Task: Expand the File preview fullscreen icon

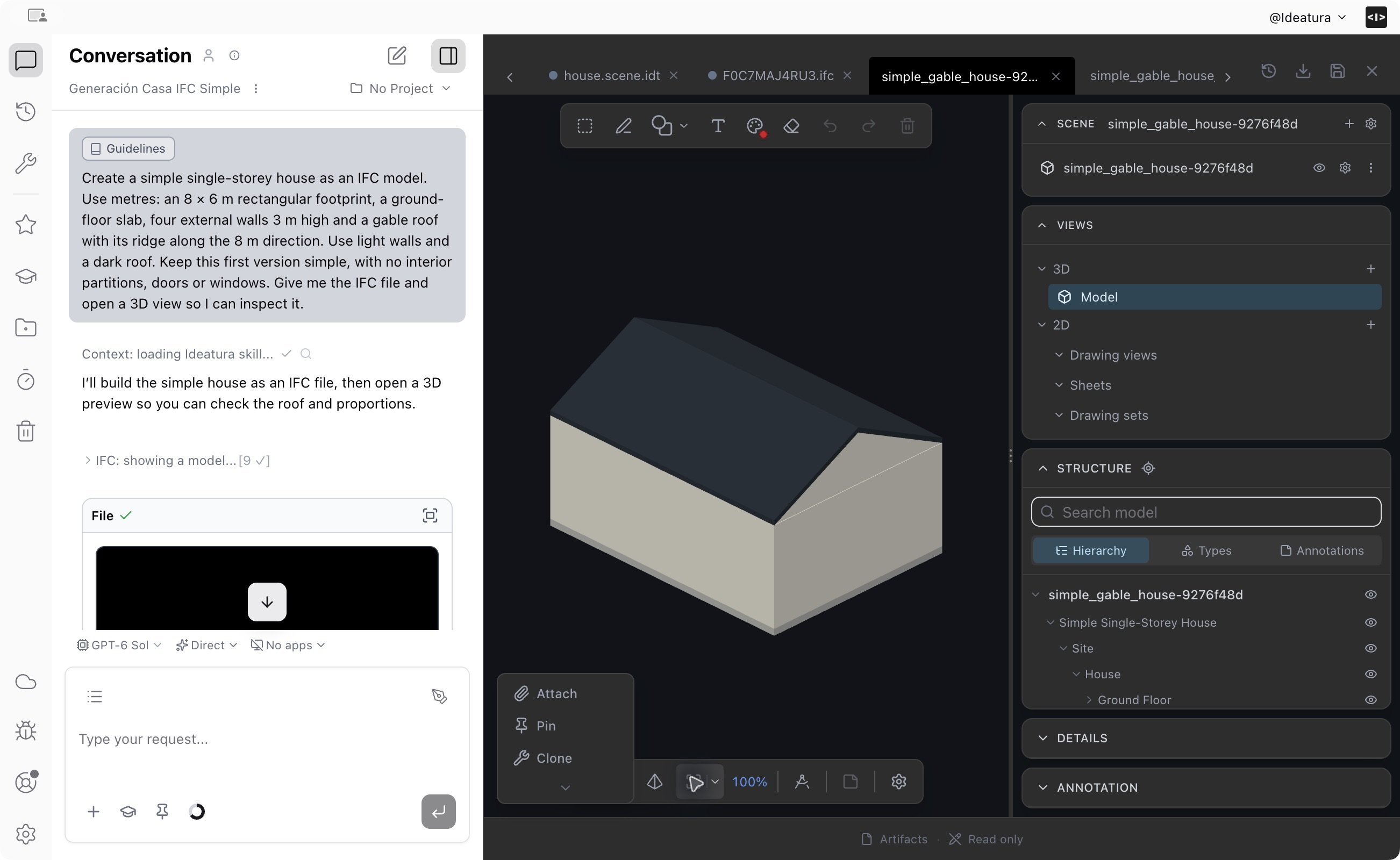Action: point(430,515)
